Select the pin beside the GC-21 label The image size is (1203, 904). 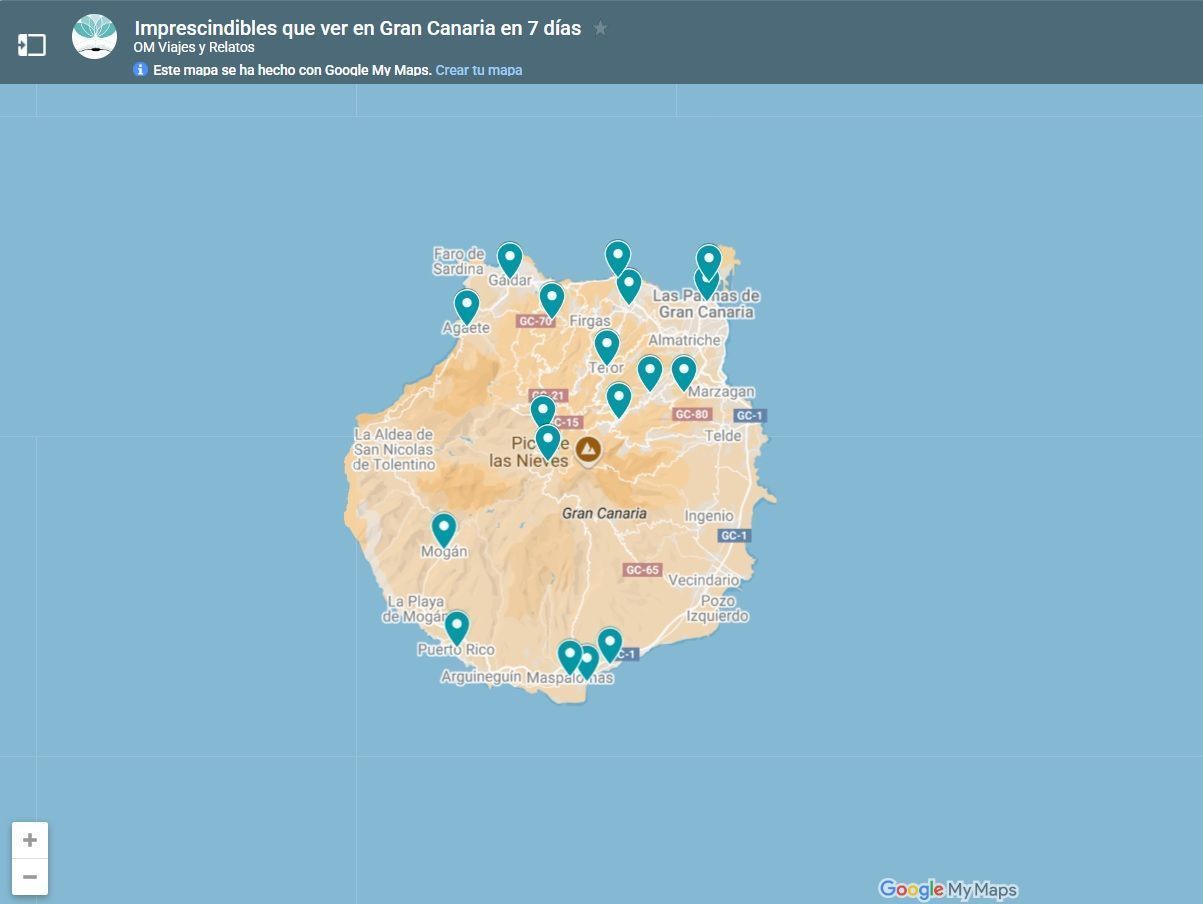coord(543,411)
